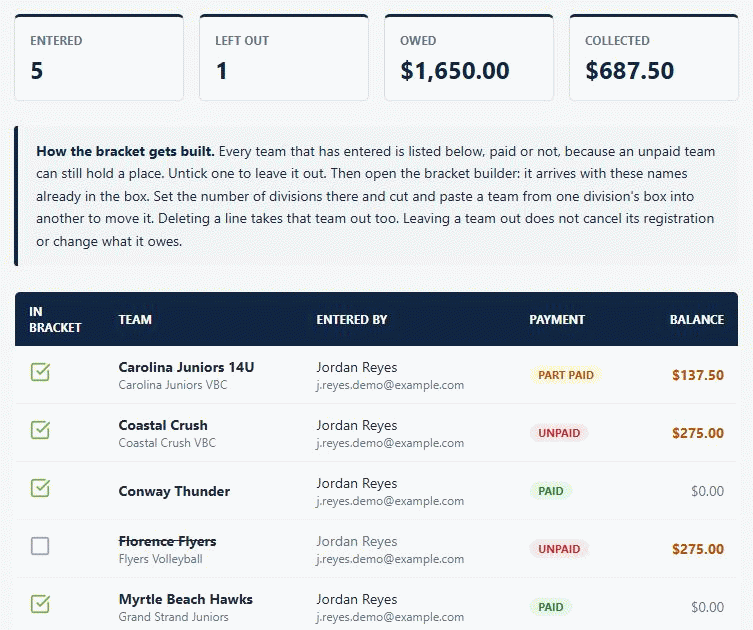Image resolution: width=753 pixels, height=630 pixels.
Task: Select struck-through team Florence Flyers
Action: [x=167, y=541]
